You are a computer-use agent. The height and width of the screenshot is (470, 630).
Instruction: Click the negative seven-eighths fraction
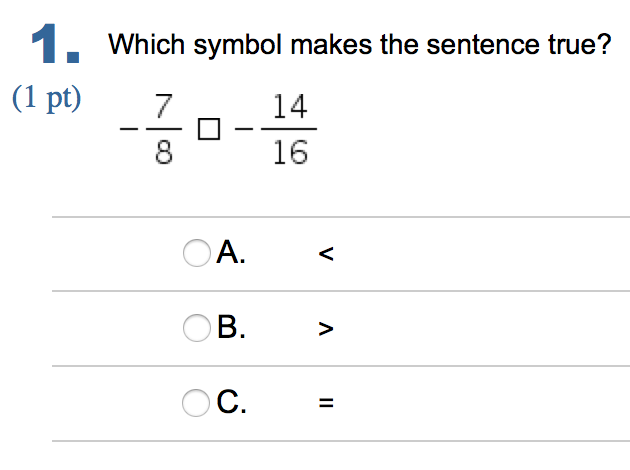[150, 132]
